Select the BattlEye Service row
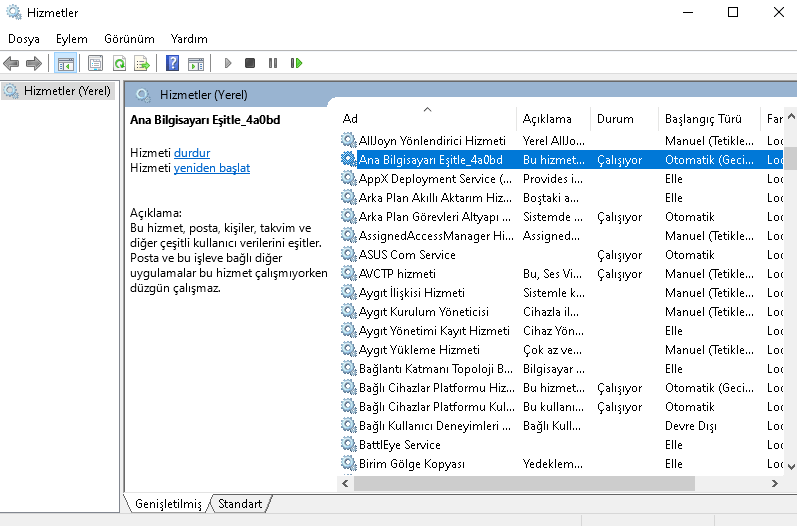Viewport: 797px width, 526px height. (x=561, y=445)
